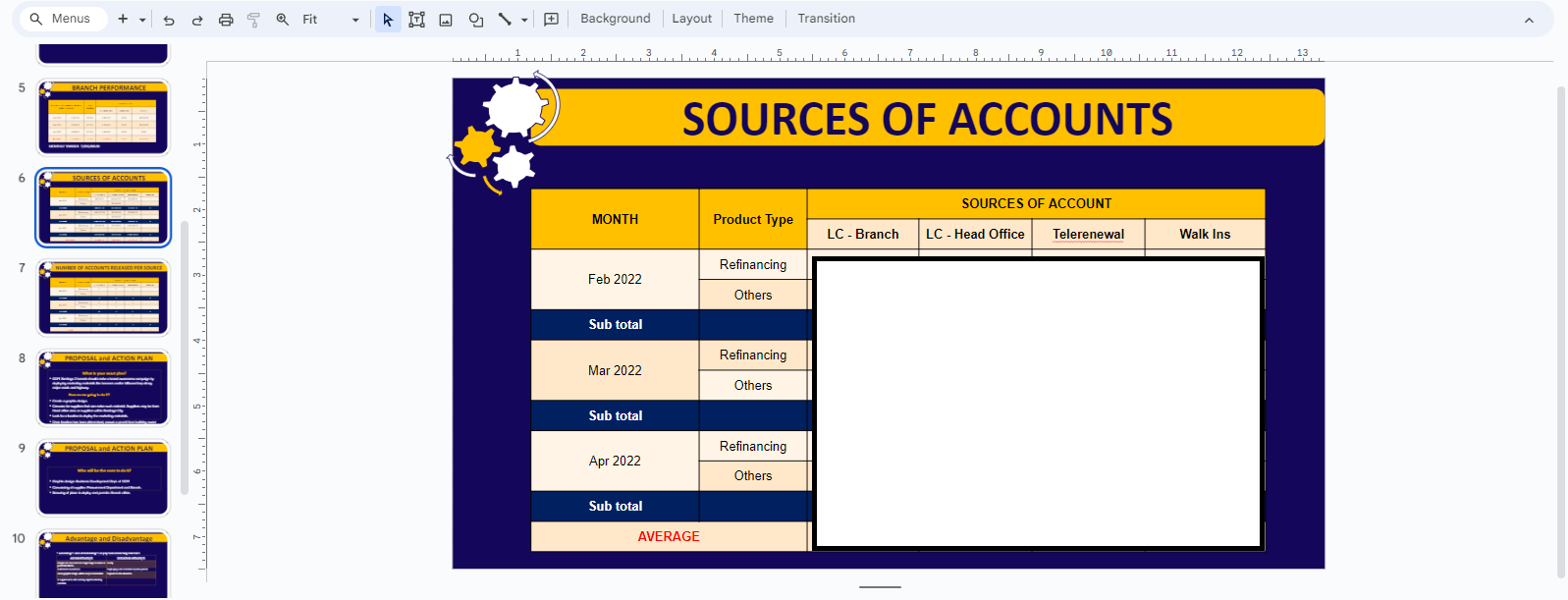Select slide 5 Branch Performance thumbnail
This screenshot has height=600, width=1568.
tap(103, 118)
